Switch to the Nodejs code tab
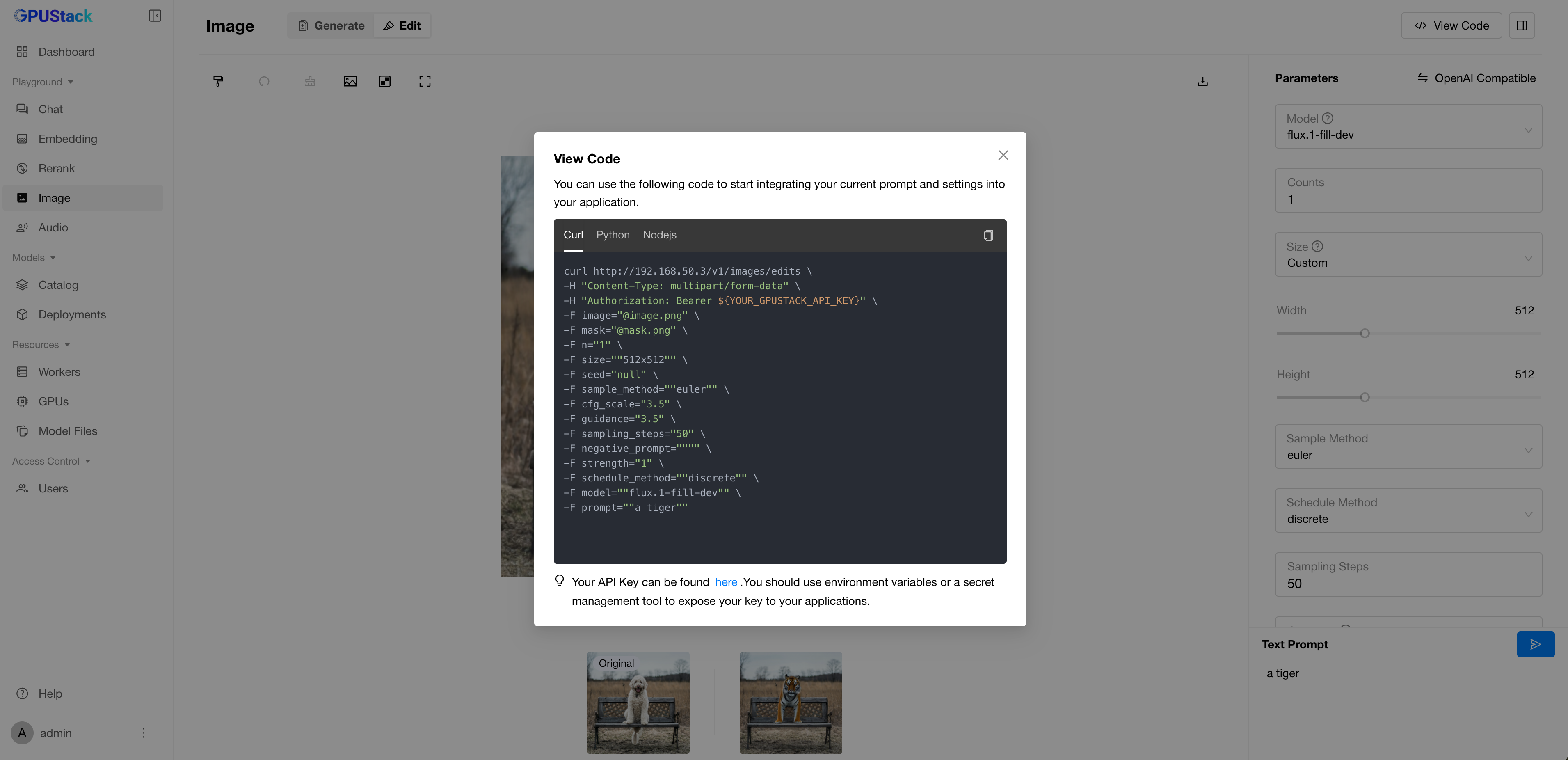Screen dimensions: 1568x760 [659, 235]
